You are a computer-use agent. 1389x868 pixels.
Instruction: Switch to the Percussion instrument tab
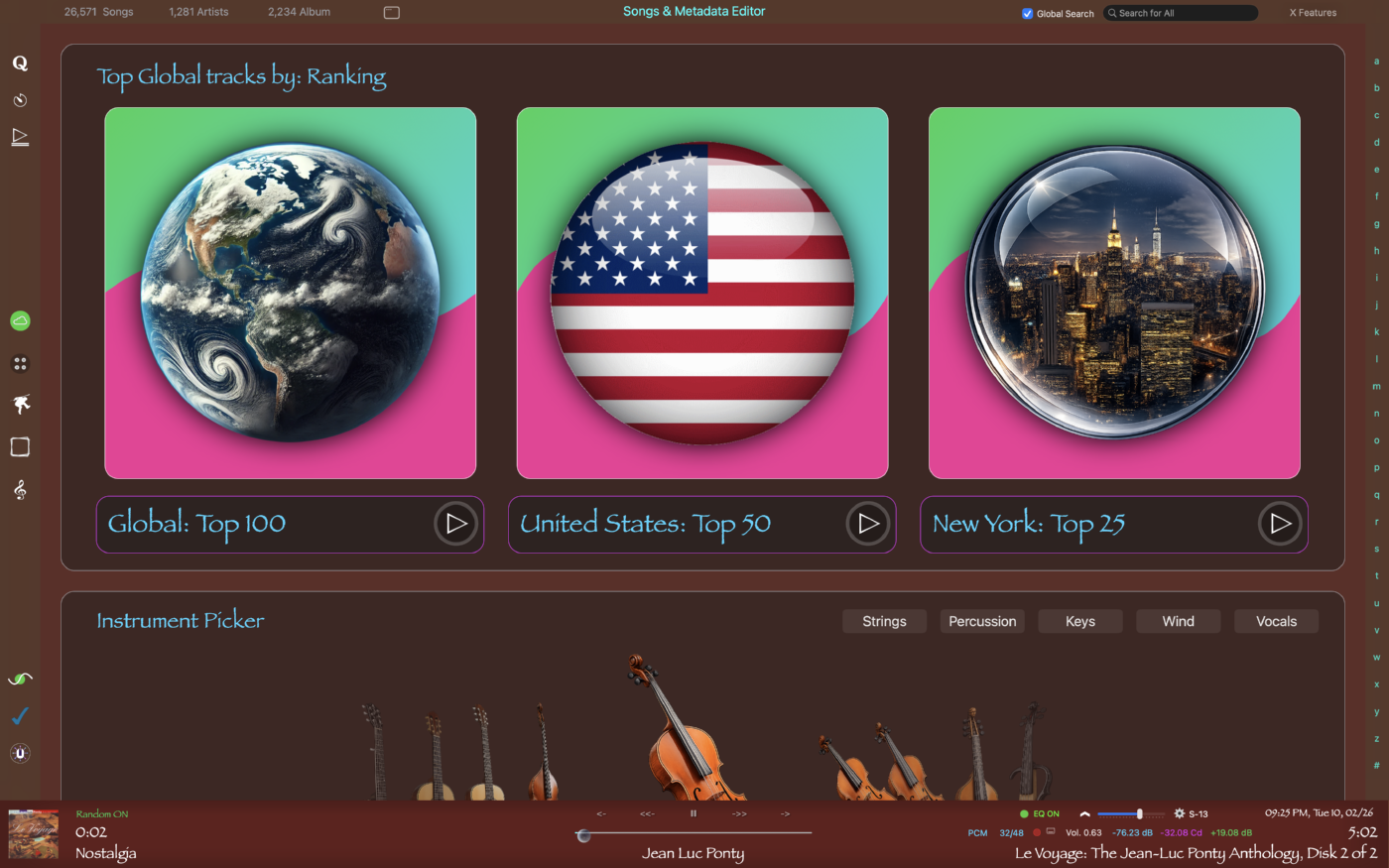[x=982, y=621]
